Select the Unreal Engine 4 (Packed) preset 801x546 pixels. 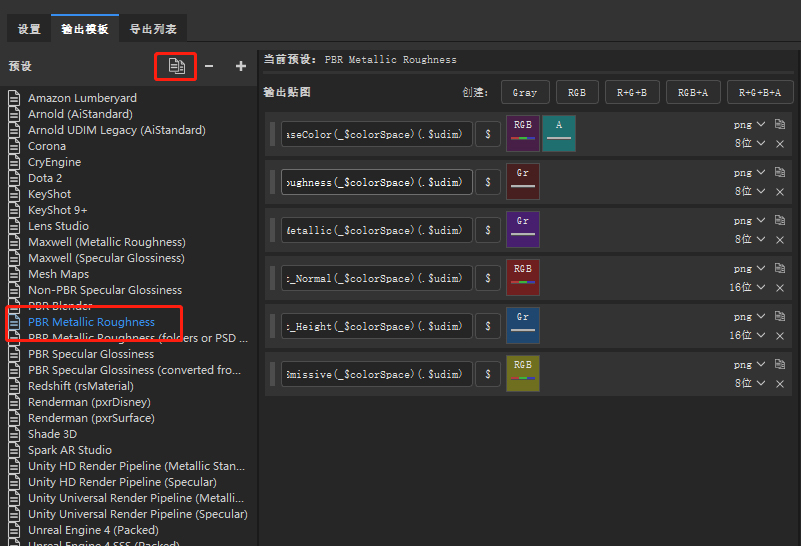click(x=93, y=530)
